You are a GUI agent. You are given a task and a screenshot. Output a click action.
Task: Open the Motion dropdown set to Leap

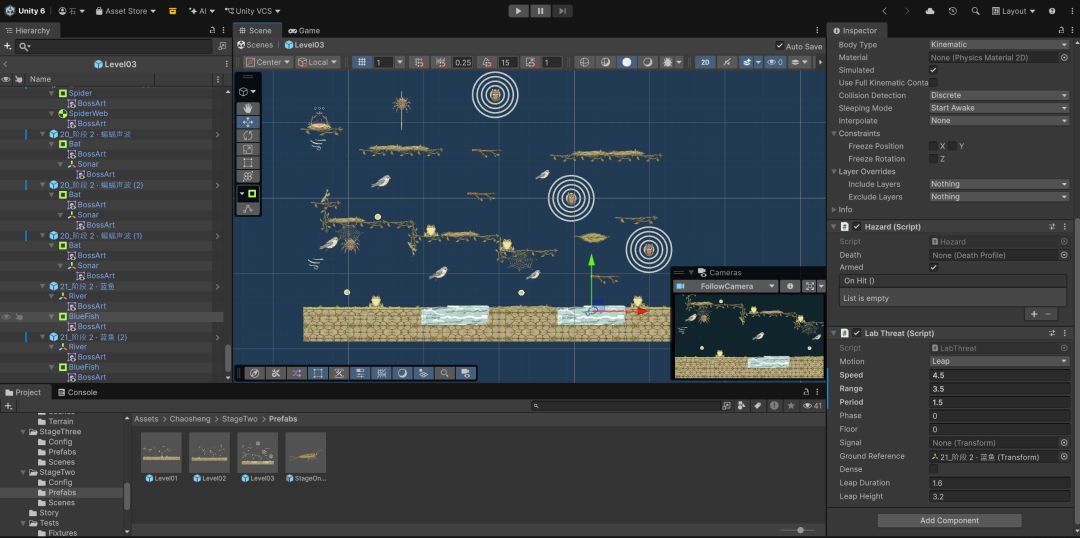(x=999, y=361)
